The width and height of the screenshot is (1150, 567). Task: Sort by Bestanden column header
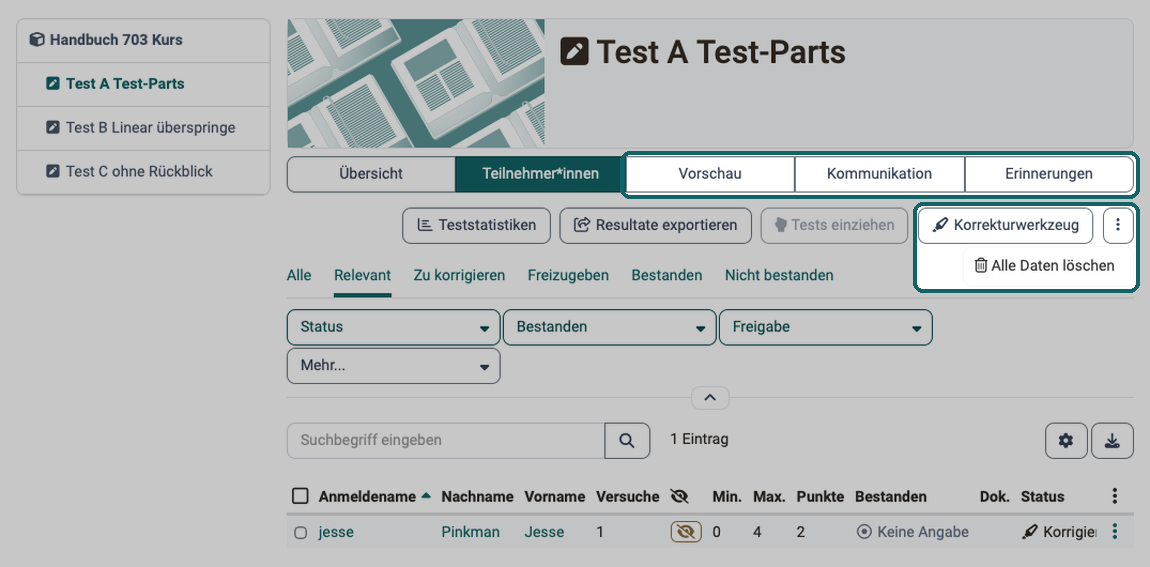coord(891,497)
